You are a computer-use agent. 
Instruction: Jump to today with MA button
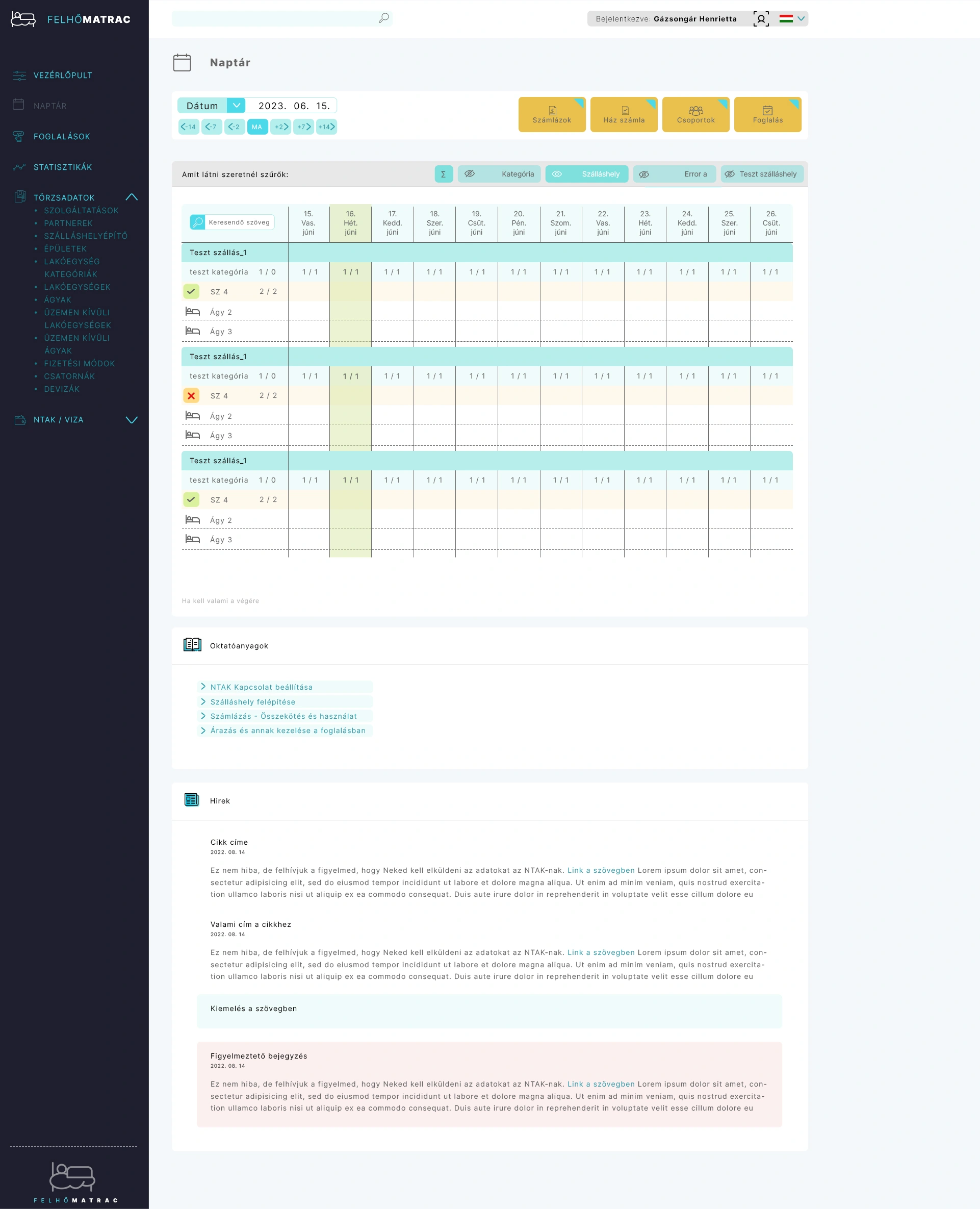257,127
